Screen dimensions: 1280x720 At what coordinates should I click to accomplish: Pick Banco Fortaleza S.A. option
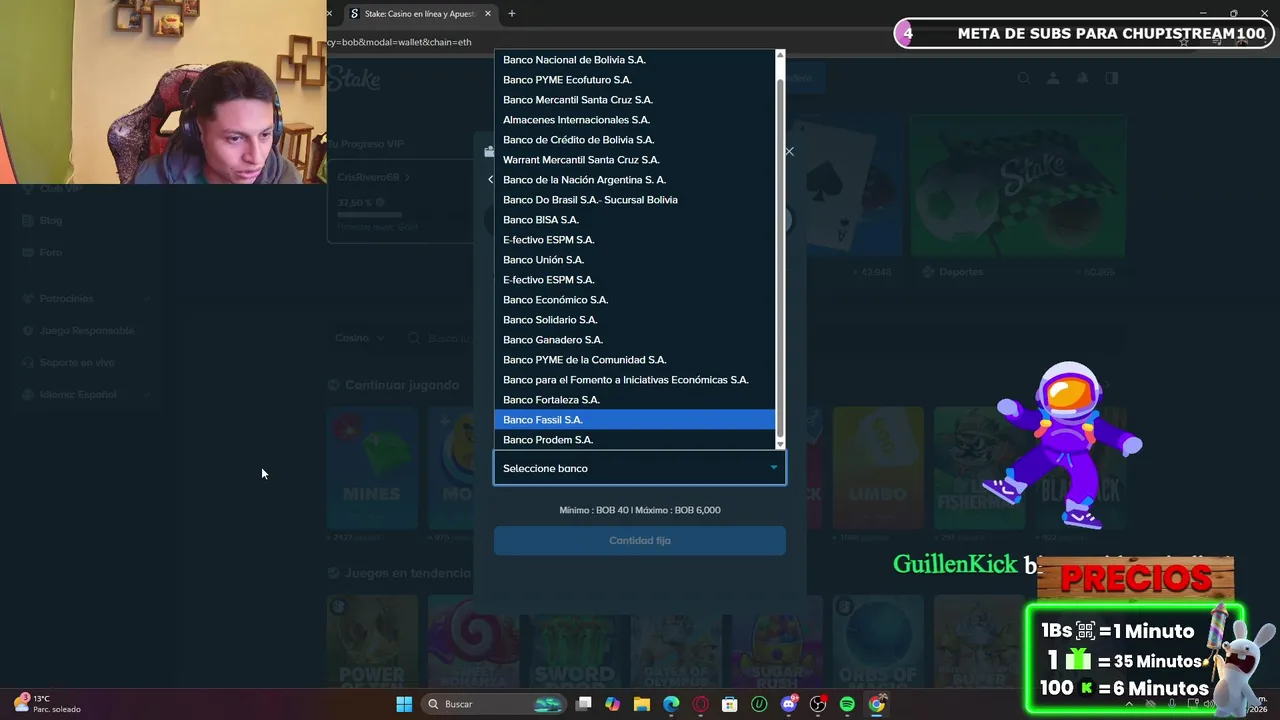[634, 400]
